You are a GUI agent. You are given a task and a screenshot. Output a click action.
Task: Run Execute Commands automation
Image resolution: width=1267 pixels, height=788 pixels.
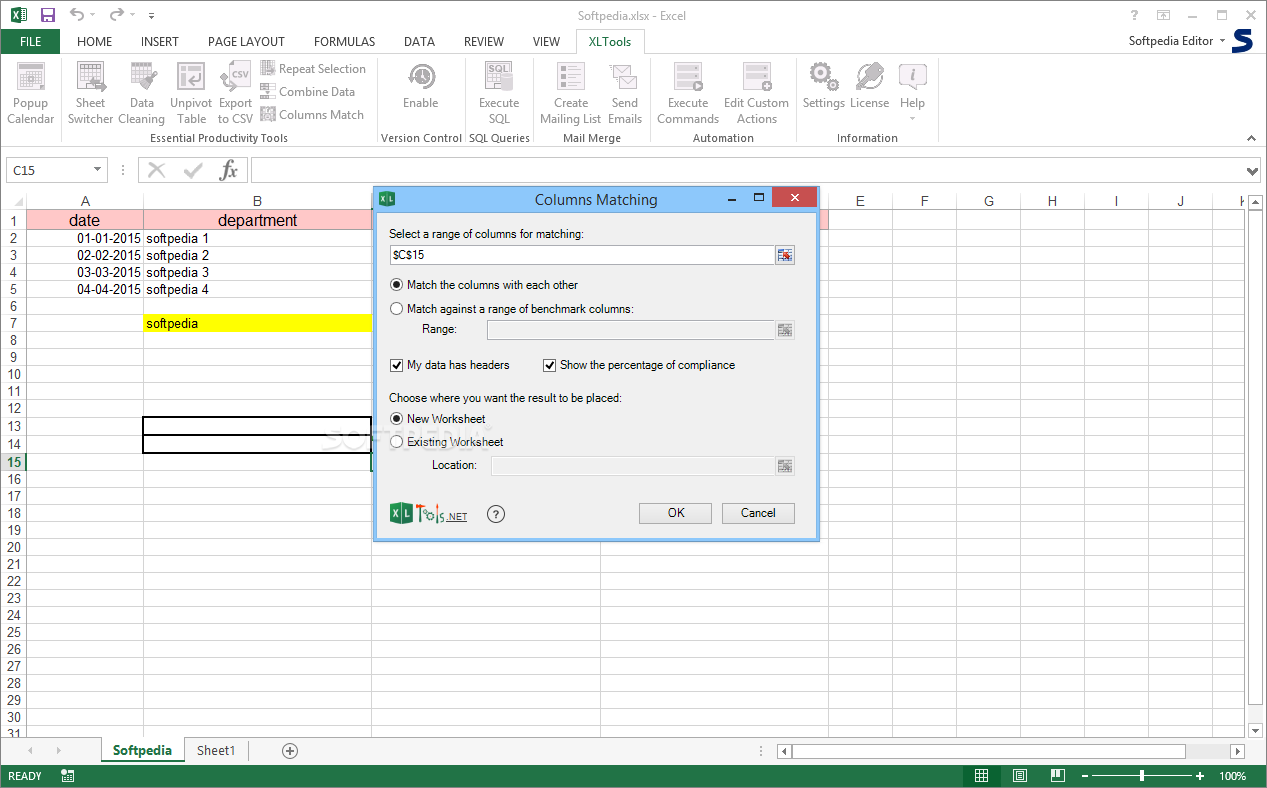click(688, 93)
